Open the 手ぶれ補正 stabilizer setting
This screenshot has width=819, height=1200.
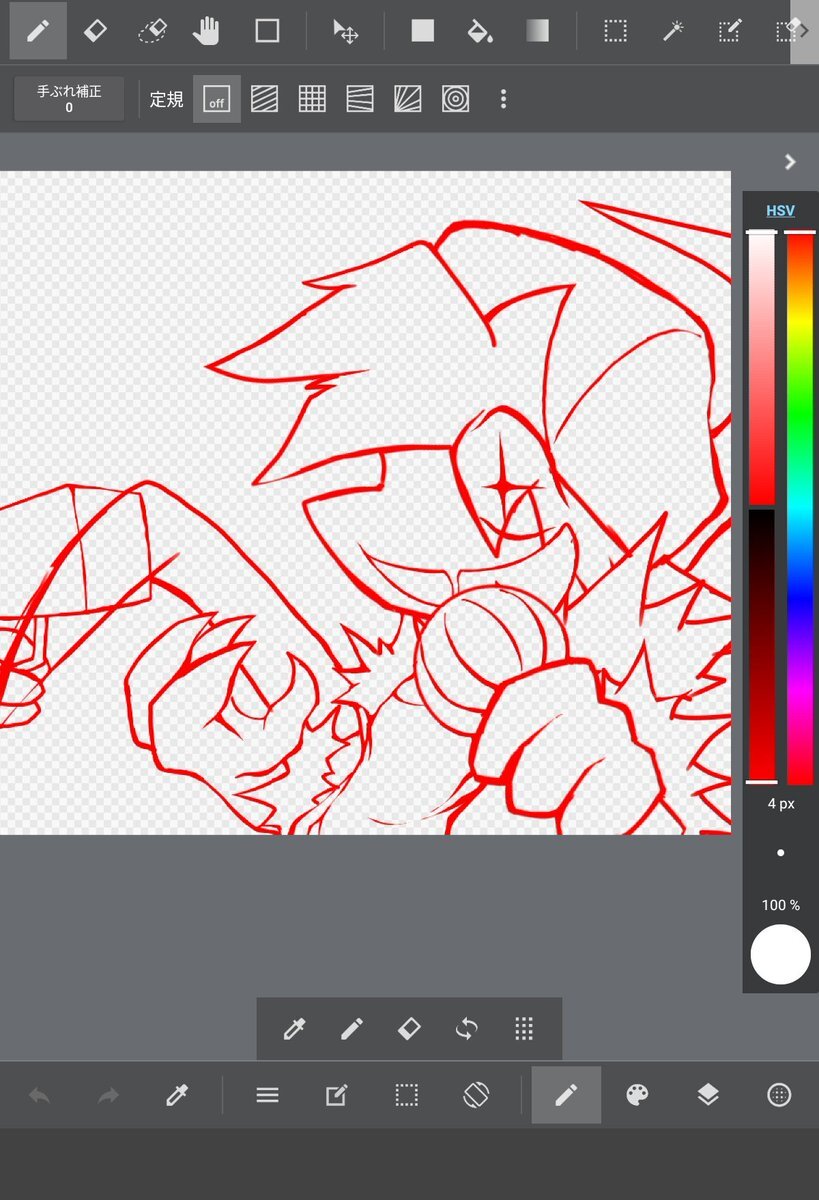pyautogui.click(x=69, y=99)
